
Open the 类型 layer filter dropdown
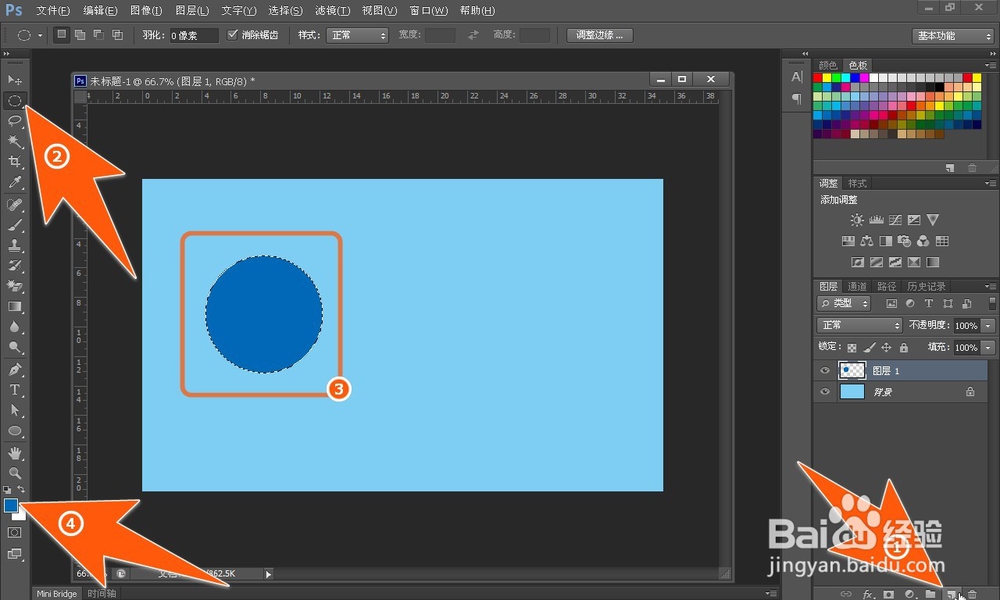pos(843,304)
